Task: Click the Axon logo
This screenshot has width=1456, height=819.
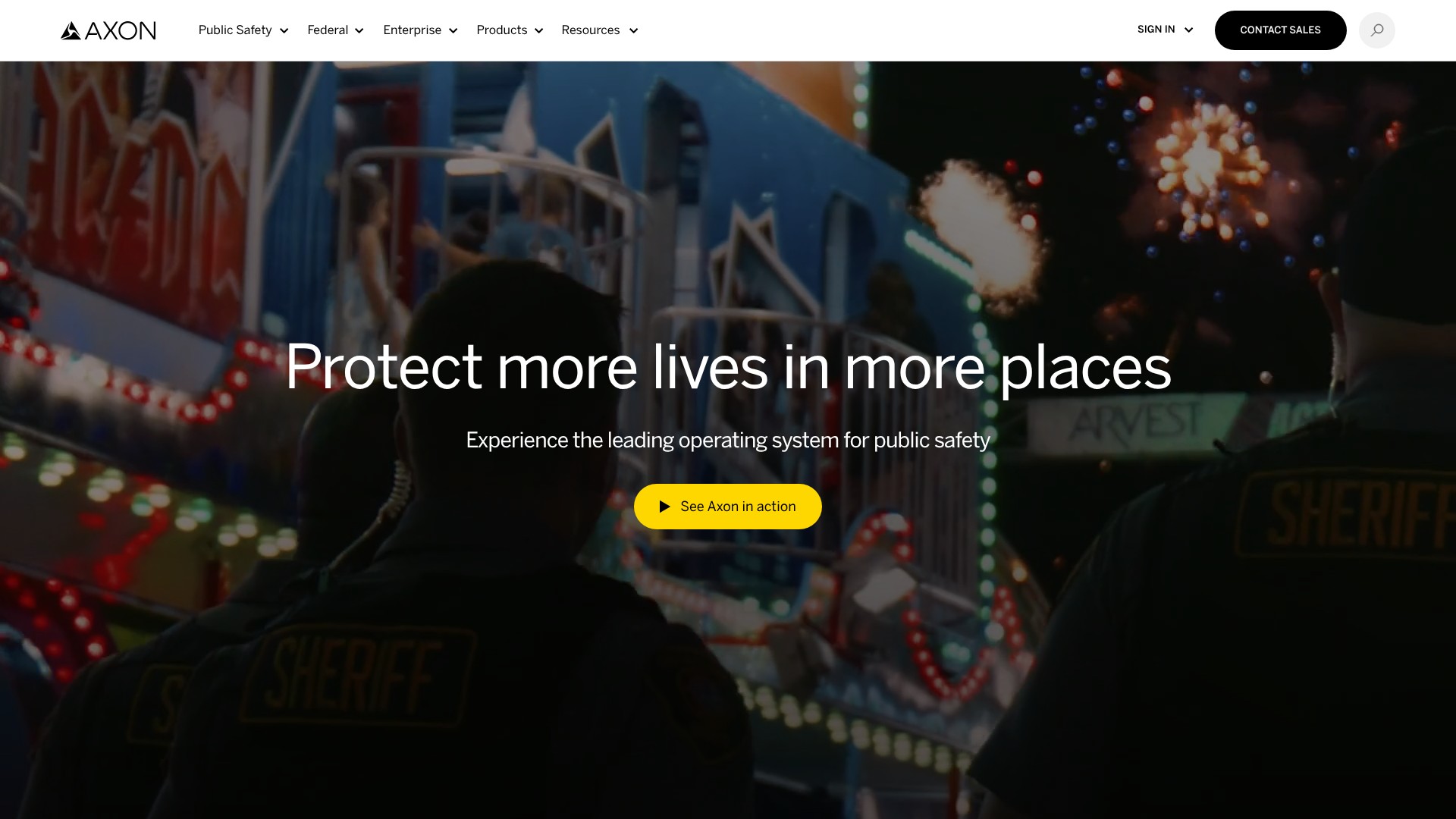Action: point(108,30)
